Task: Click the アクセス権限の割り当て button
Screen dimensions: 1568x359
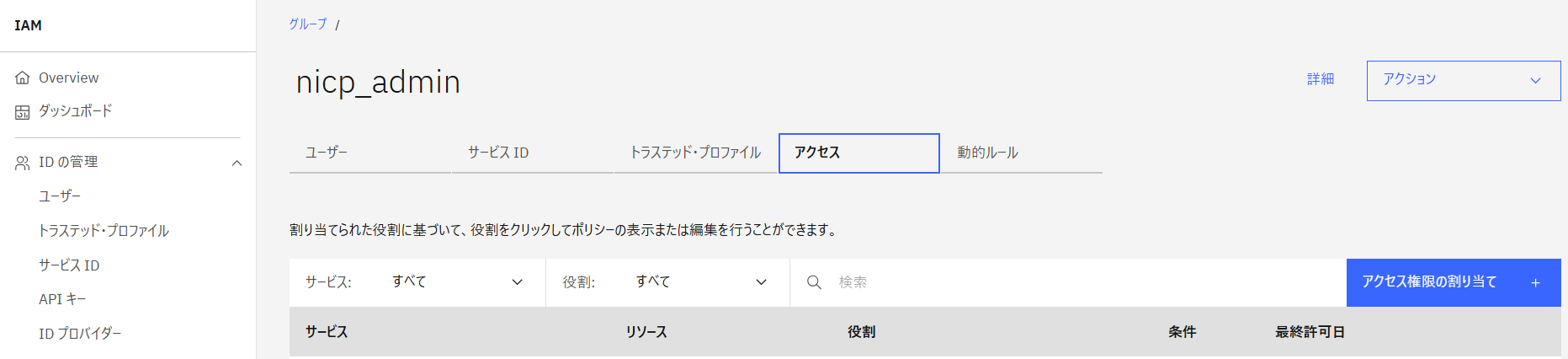Action: 1429,282
